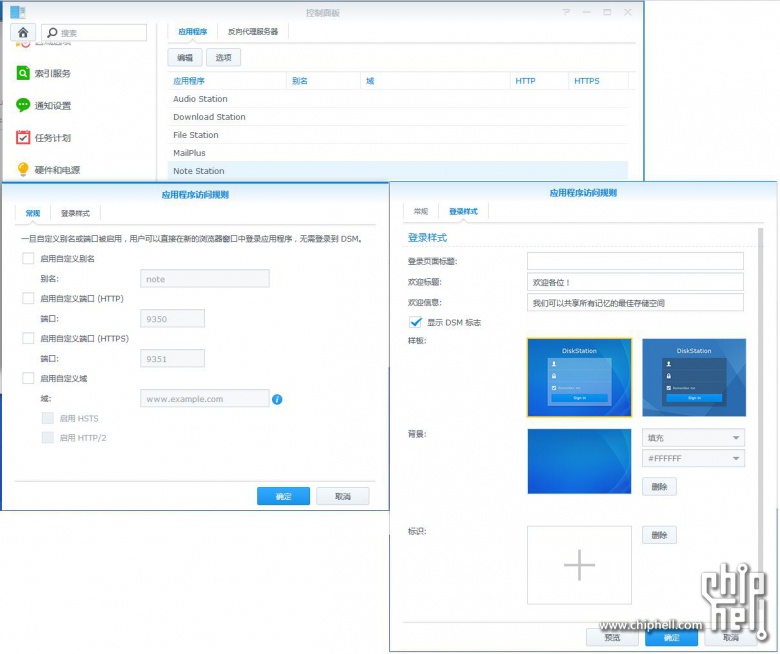The width and height of the screenshot is (780, 654).
Task: Enable customized domain checkbox
Action: coord(28,378)
